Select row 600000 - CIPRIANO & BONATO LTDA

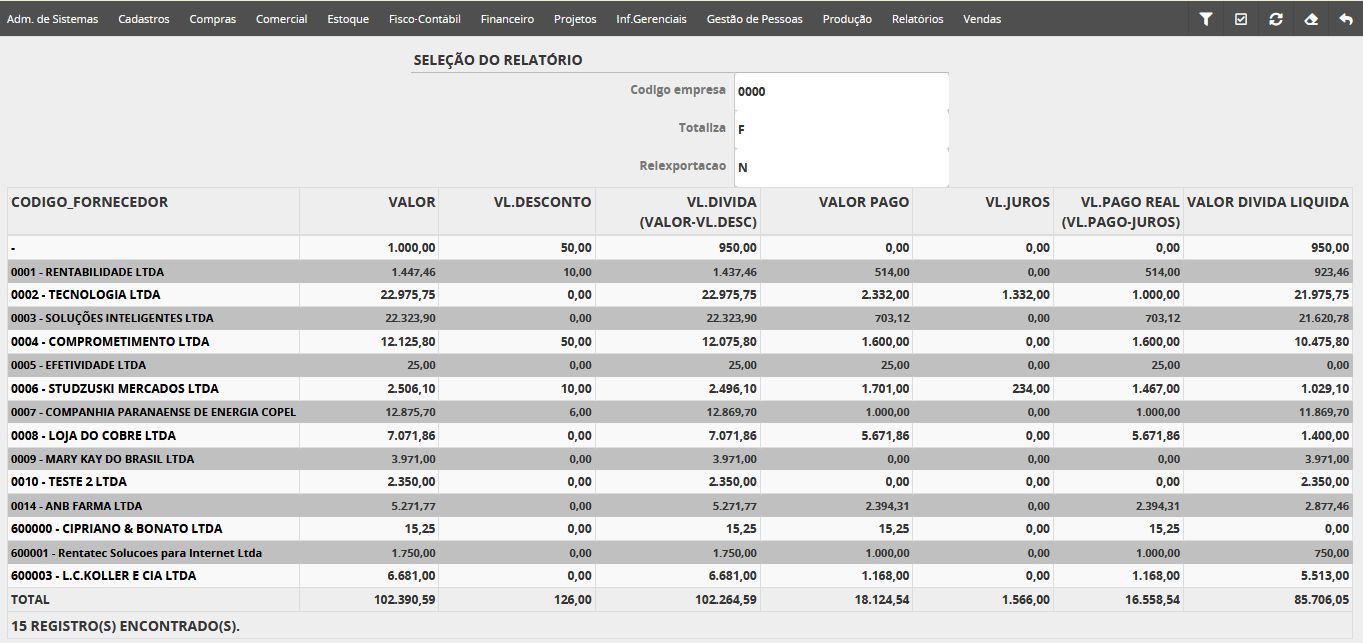(680, 529)
